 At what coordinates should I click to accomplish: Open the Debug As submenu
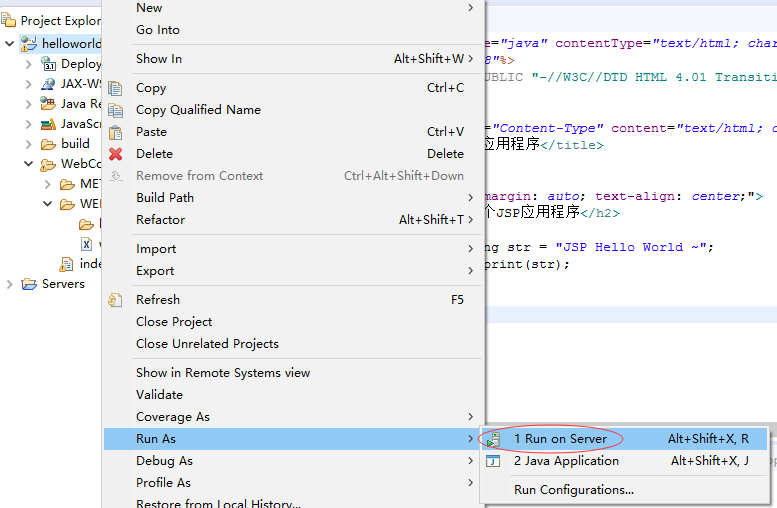click(292, 461)
